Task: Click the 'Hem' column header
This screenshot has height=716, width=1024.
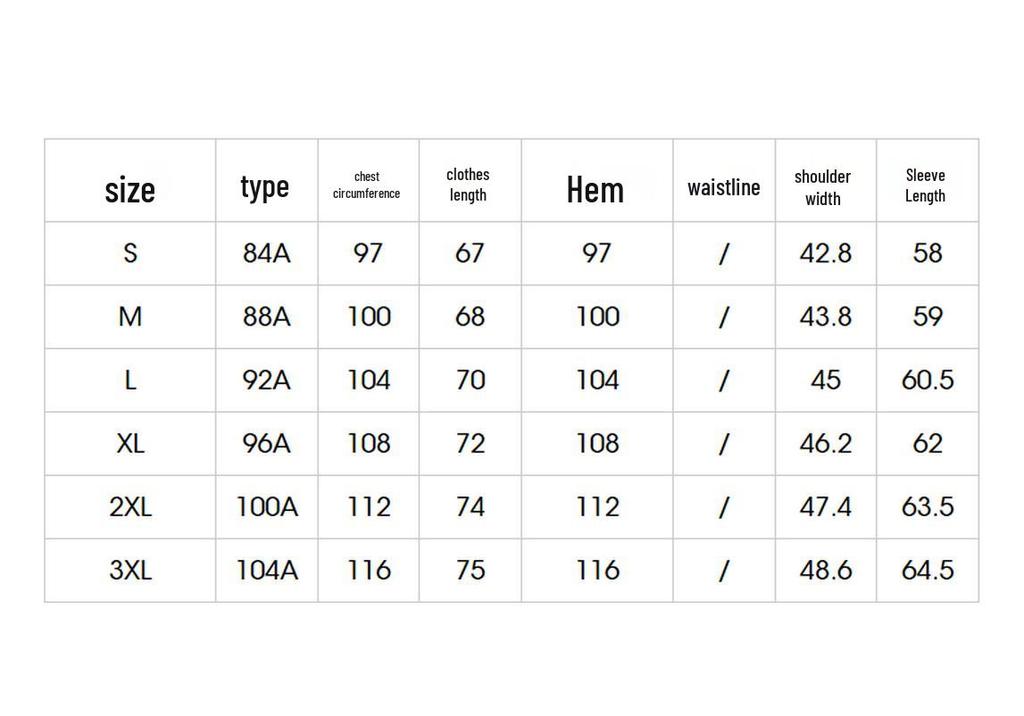Action: [595, 190]
